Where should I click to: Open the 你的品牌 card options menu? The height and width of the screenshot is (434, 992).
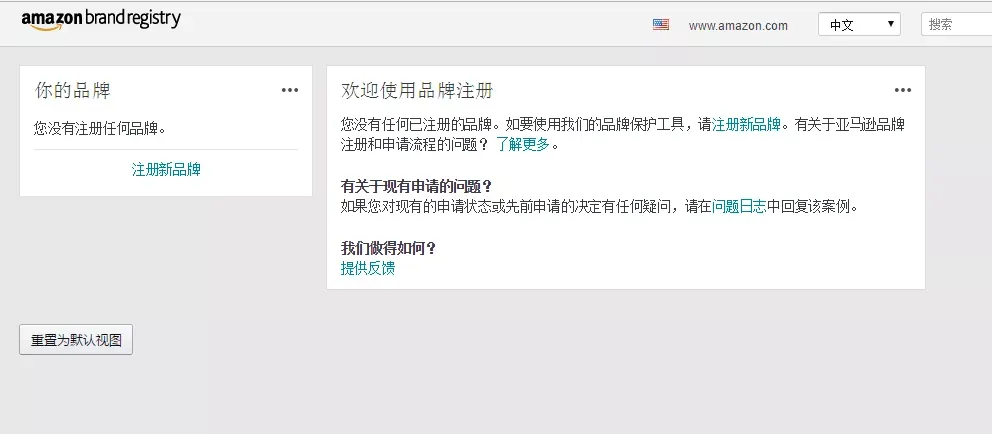tap(290, 90)
